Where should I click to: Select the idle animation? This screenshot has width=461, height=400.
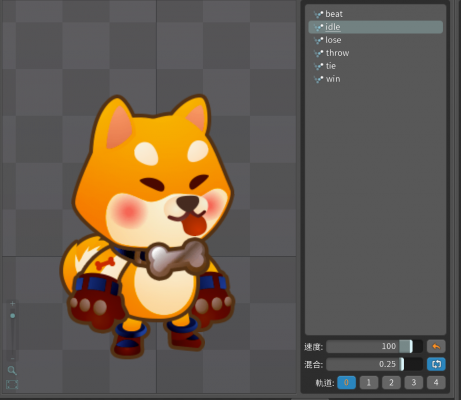[x=376, y=27]
